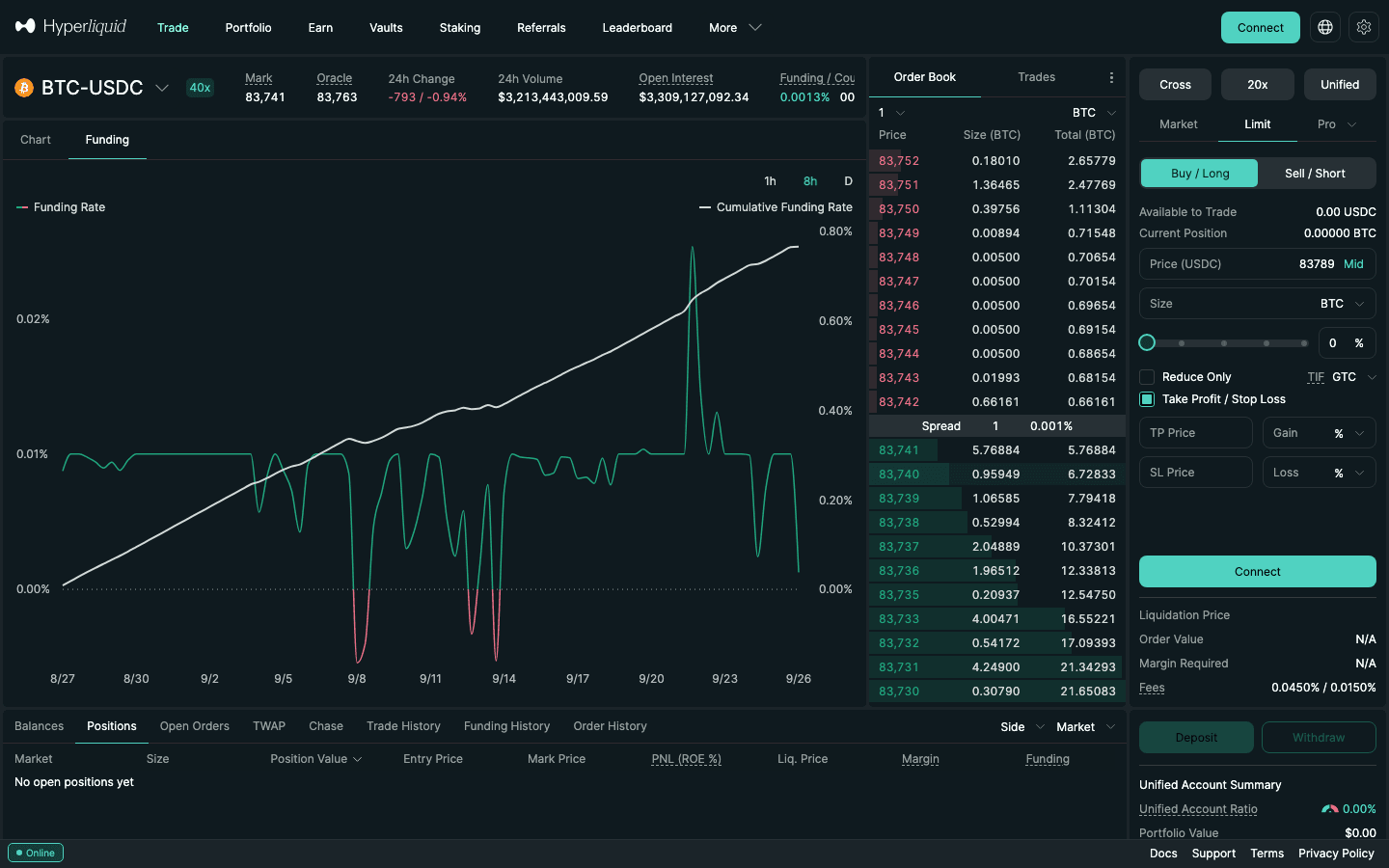This screenshot has height=868, width=1389.
Task: Open BTC-USDC pair selector chevron
Action: 162,88
